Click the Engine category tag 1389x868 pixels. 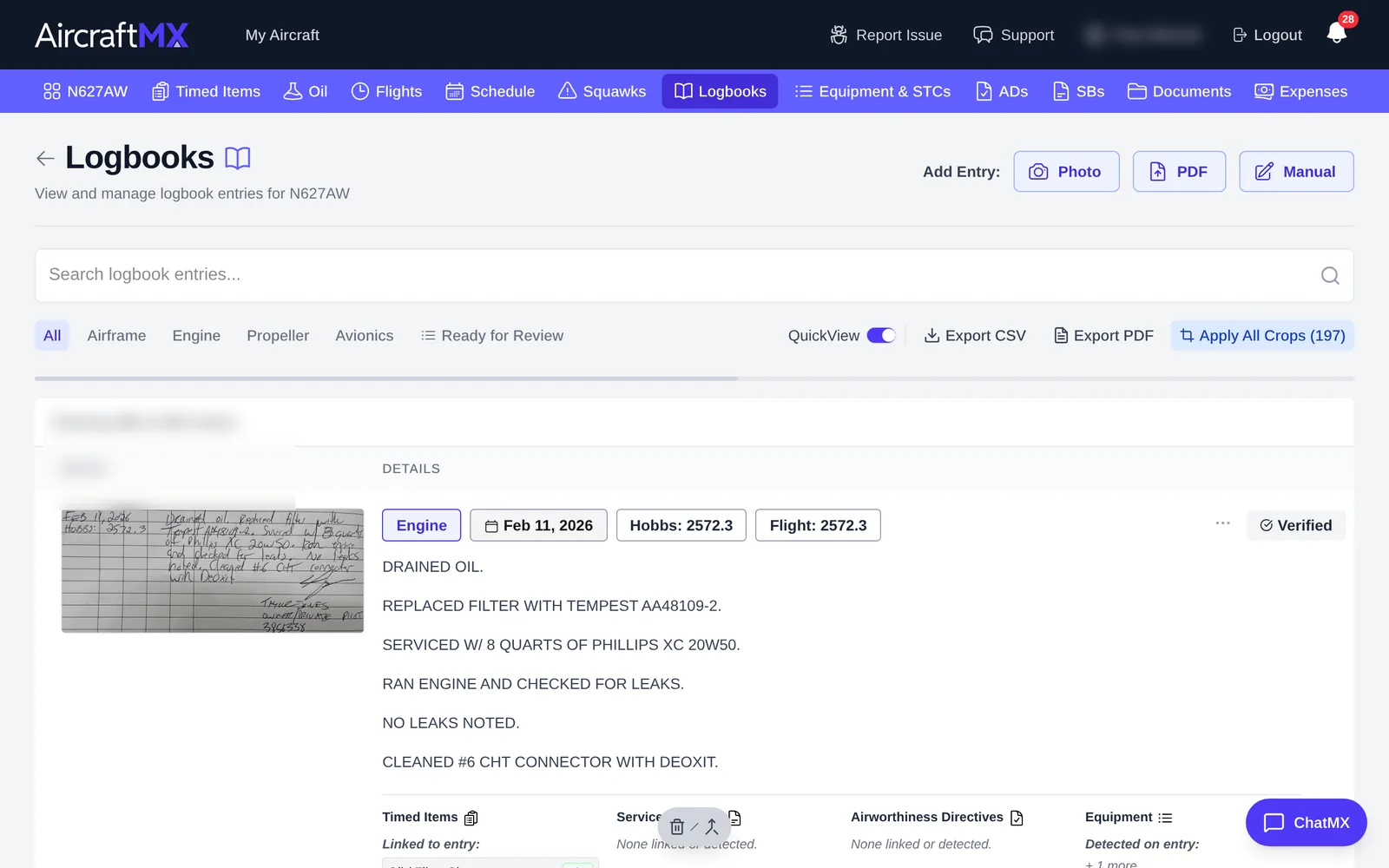[x=421, y=525]
